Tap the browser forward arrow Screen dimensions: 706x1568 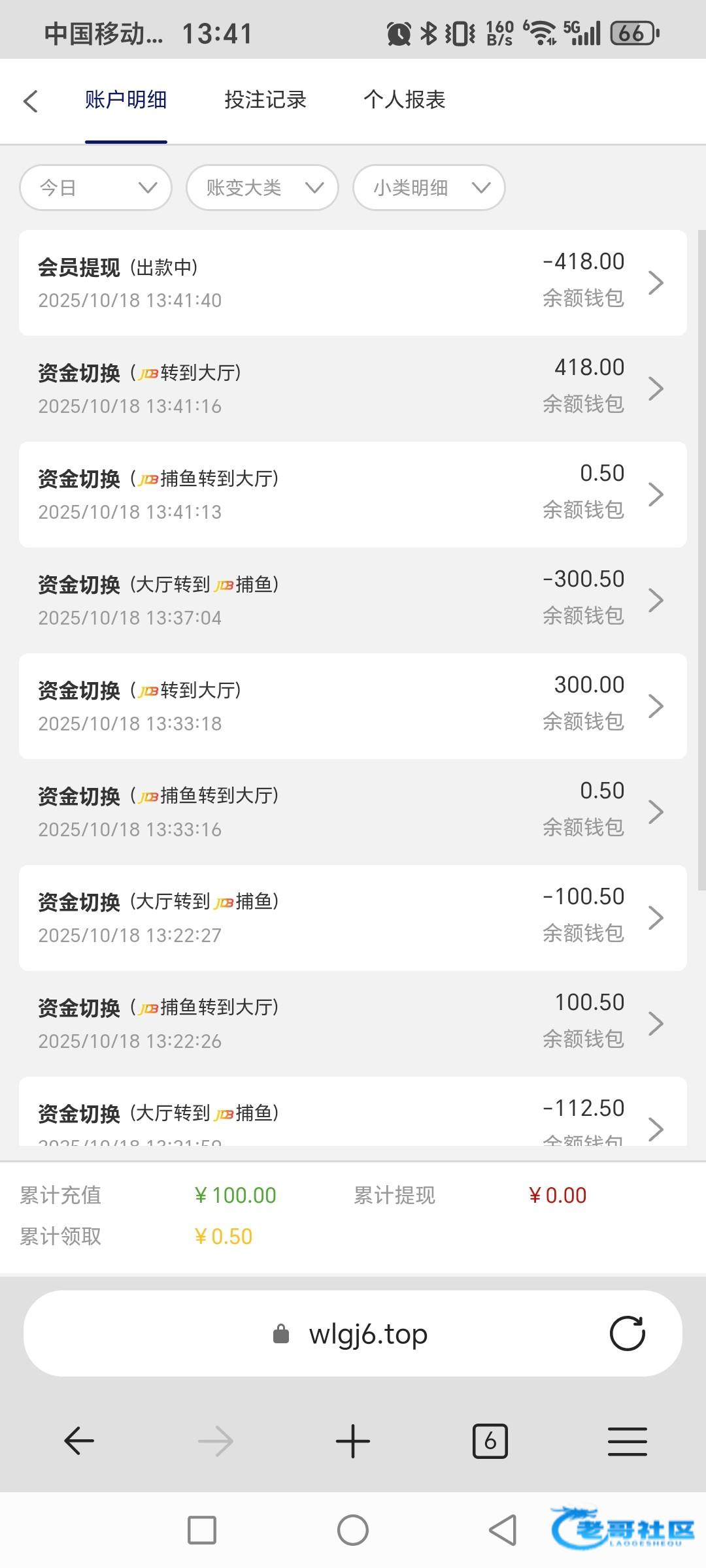point(216,1441)
